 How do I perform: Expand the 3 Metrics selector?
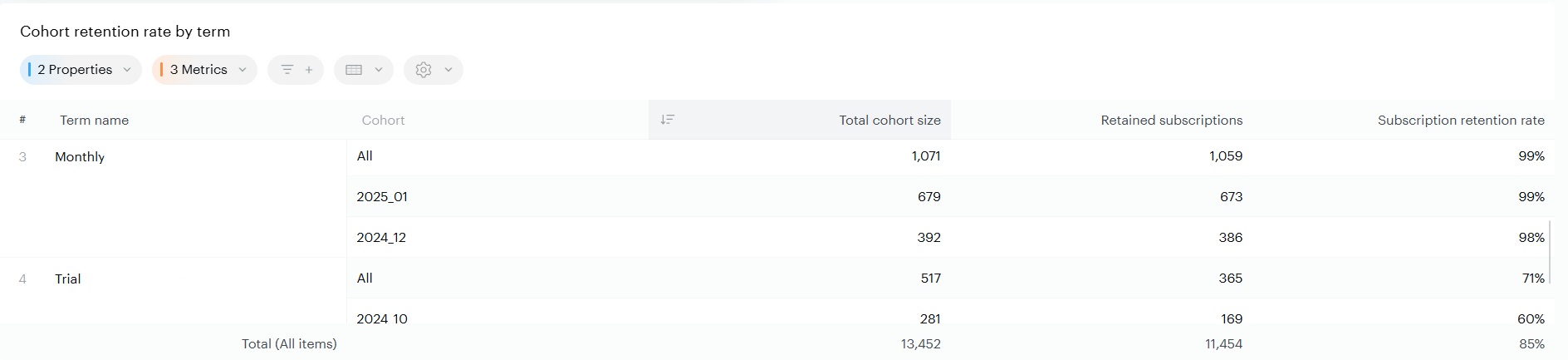pyautogui.click(x=204, y=70)
